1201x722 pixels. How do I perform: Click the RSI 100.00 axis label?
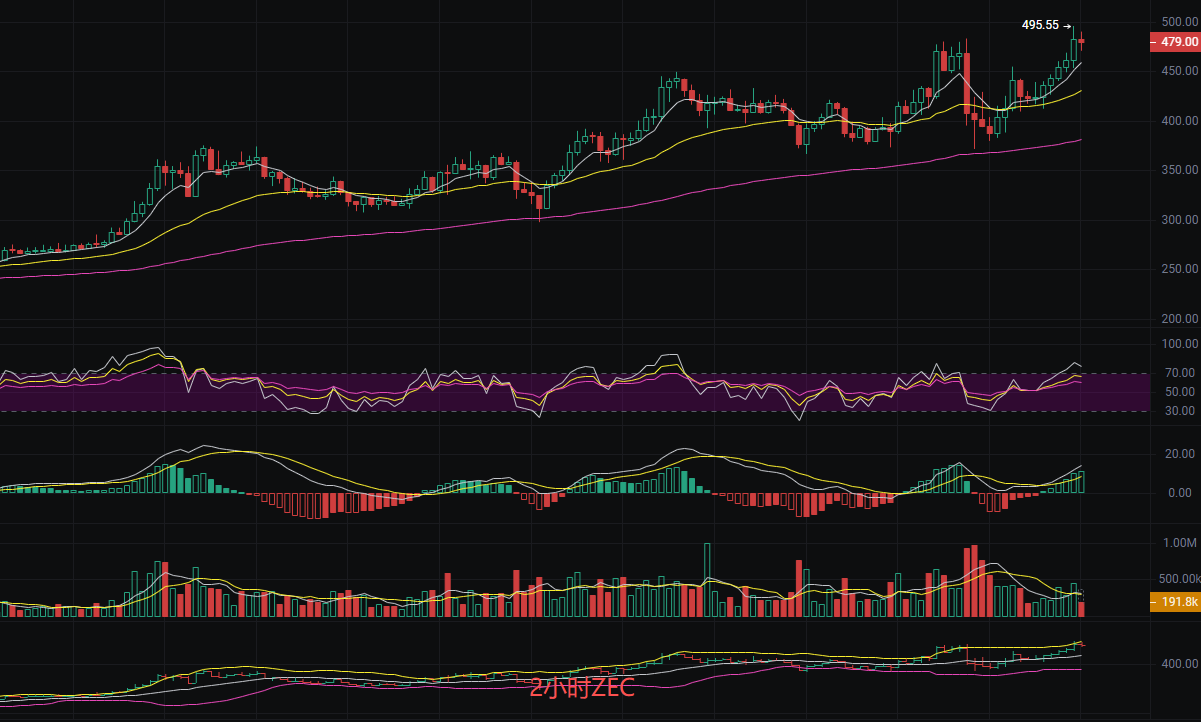1179,344
